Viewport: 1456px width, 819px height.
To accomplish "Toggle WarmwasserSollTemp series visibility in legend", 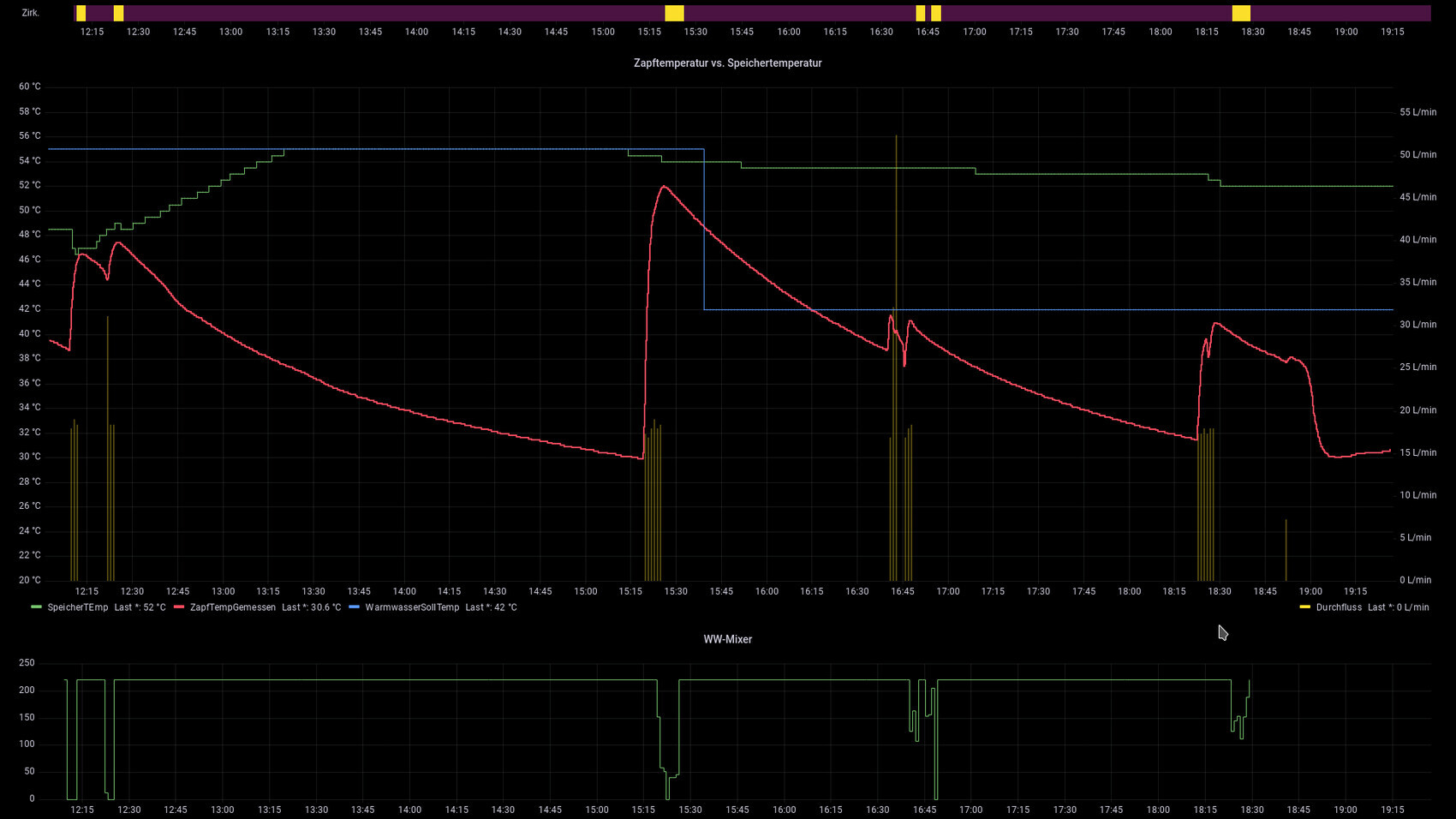I will 412,607.
